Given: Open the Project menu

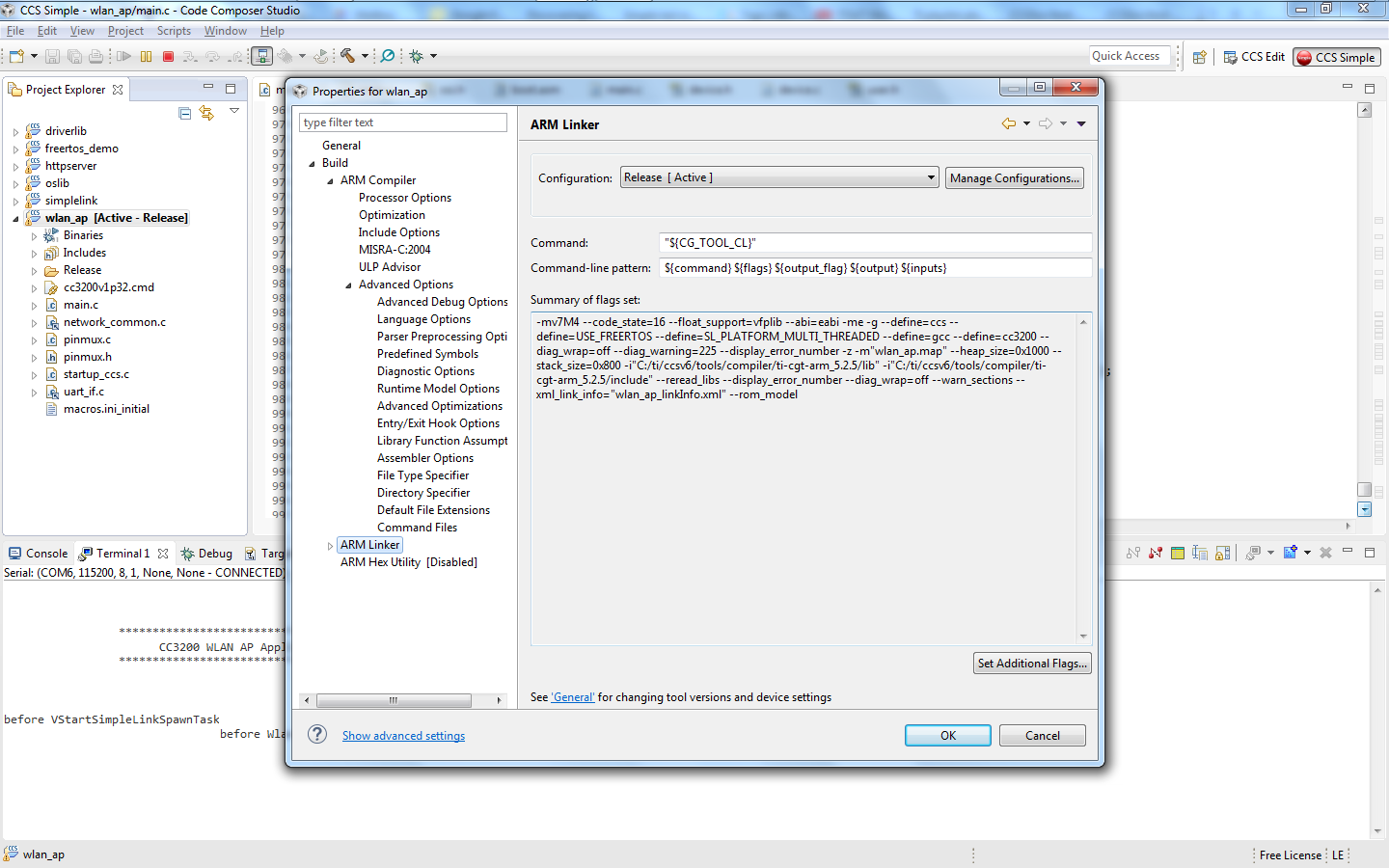Looking at the screenshot, I should tap(125, 31).
